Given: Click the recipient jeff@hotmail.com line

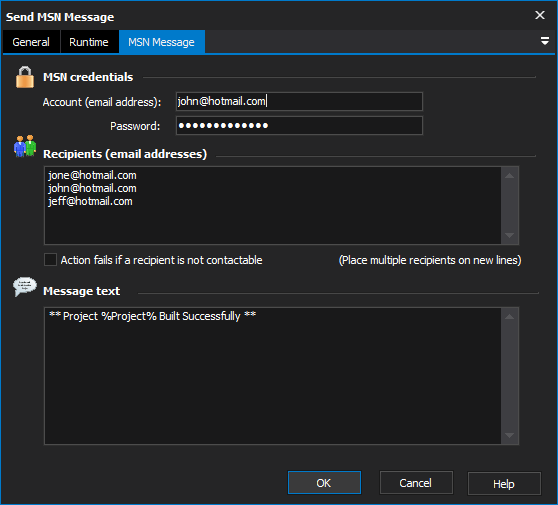Looking at the screenshot, I should [90, 201].
